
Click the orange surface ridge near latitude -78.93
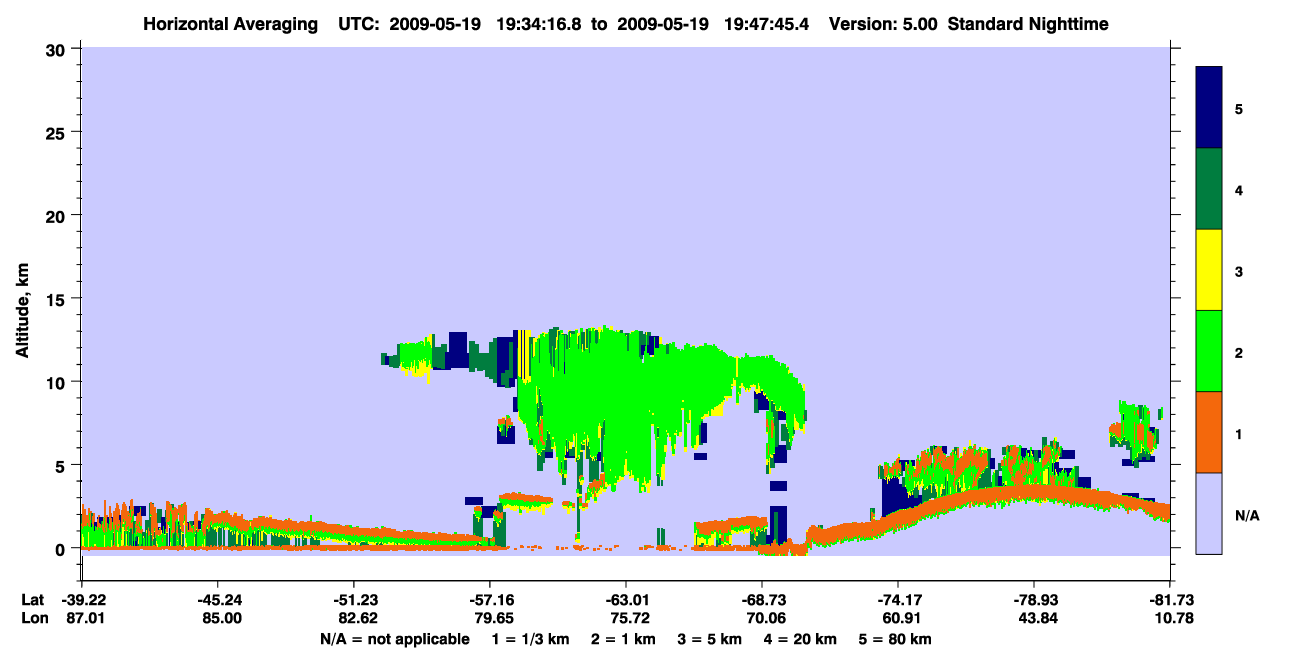pyautogui.click(x=1034, y=492)
